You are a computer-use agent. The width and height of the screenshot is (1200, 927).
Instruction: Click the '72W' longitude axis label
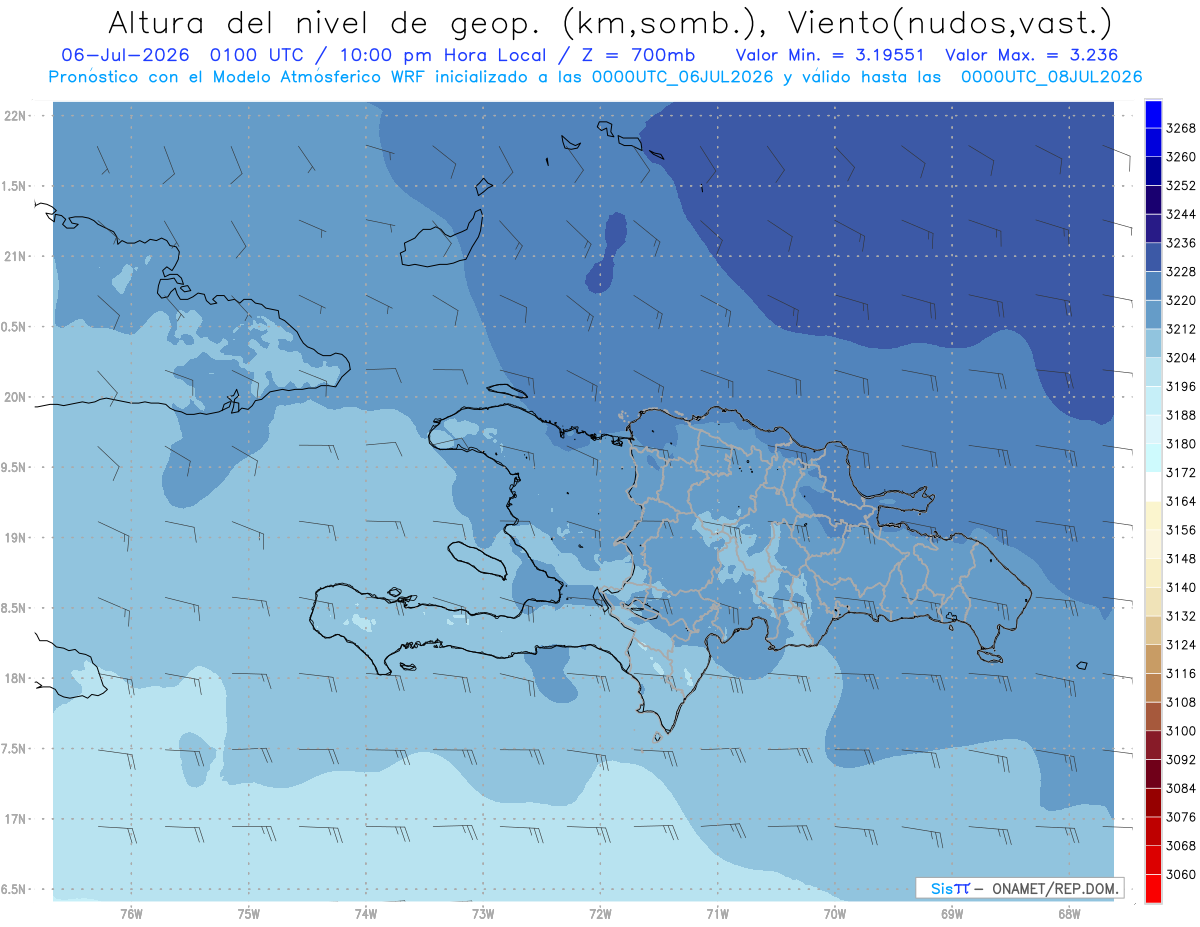[600, 913]
